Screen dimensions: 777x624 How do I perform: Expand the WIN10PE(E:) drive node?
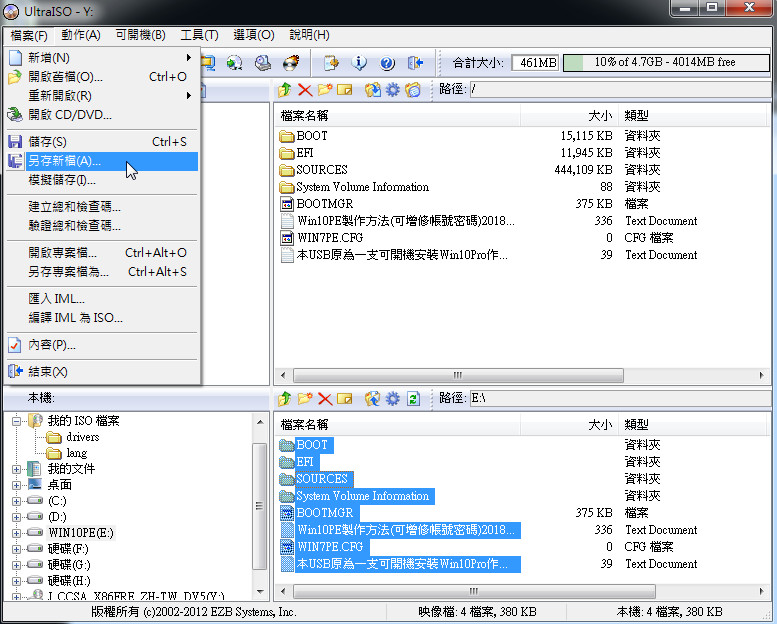pos(16,533)
